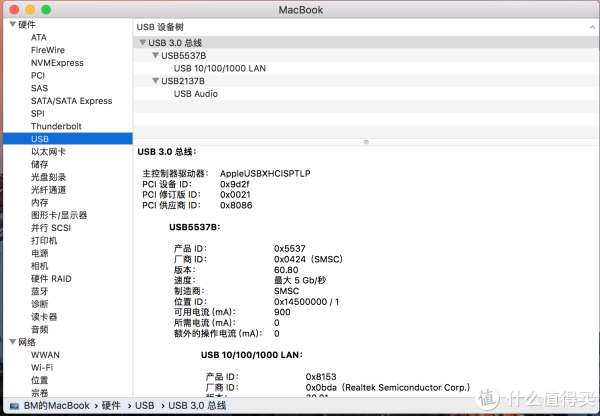The image size is (600, 416).
Task: Select 并行 SCSI in the sidebar
Action: point(51,228)
